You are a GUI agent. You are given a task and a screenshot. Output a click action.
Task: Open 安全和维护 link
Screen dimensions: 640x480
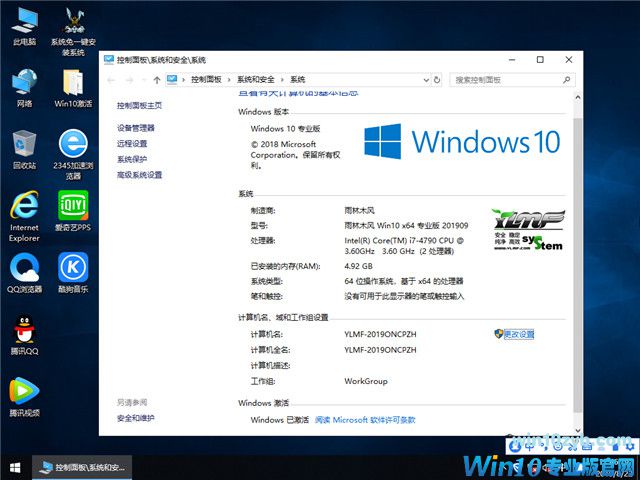(136, 418)
